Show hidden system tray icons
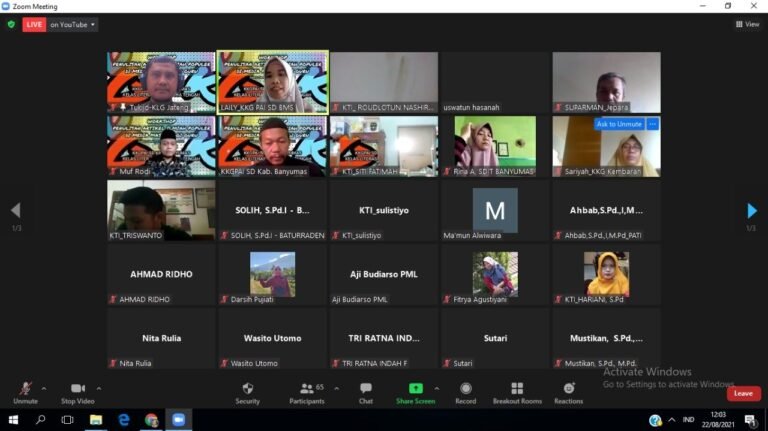768x431 pixels. click(x=672, y=420)
